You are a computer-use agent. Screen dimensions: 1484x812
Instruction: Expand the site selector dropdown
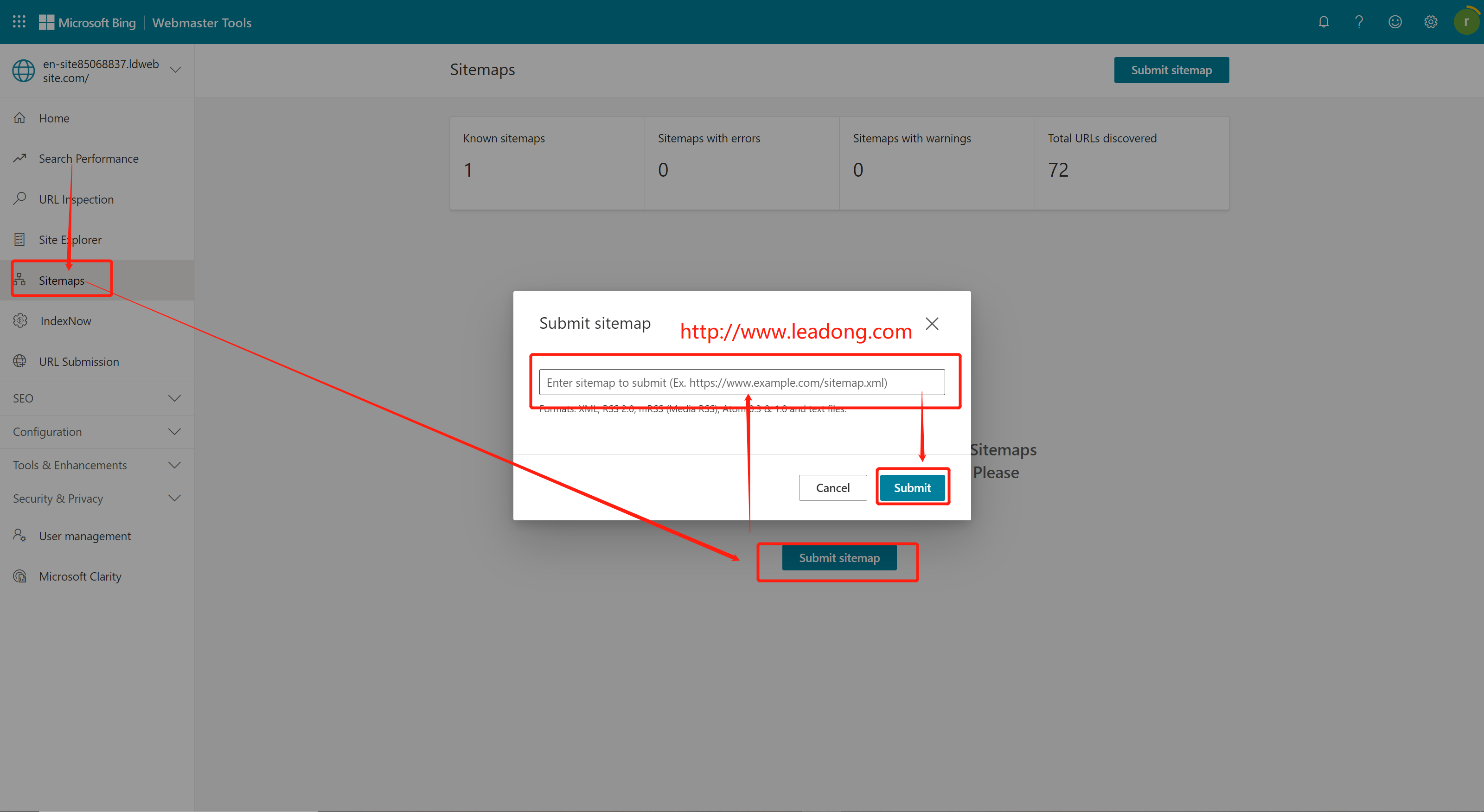(x=175, y=70)
